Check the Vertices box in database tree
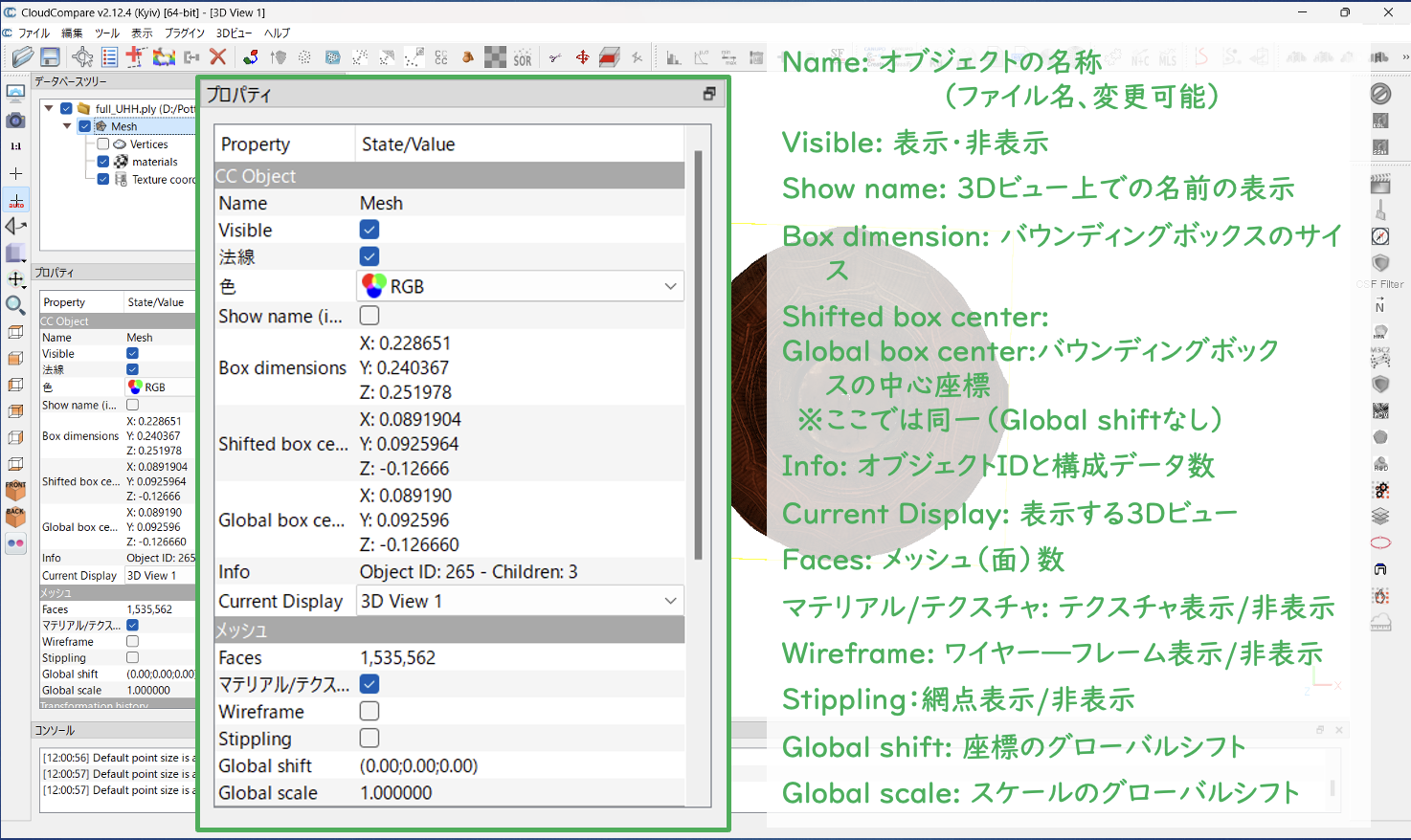This screenshot has height=840, width=1411. (103, 144)
